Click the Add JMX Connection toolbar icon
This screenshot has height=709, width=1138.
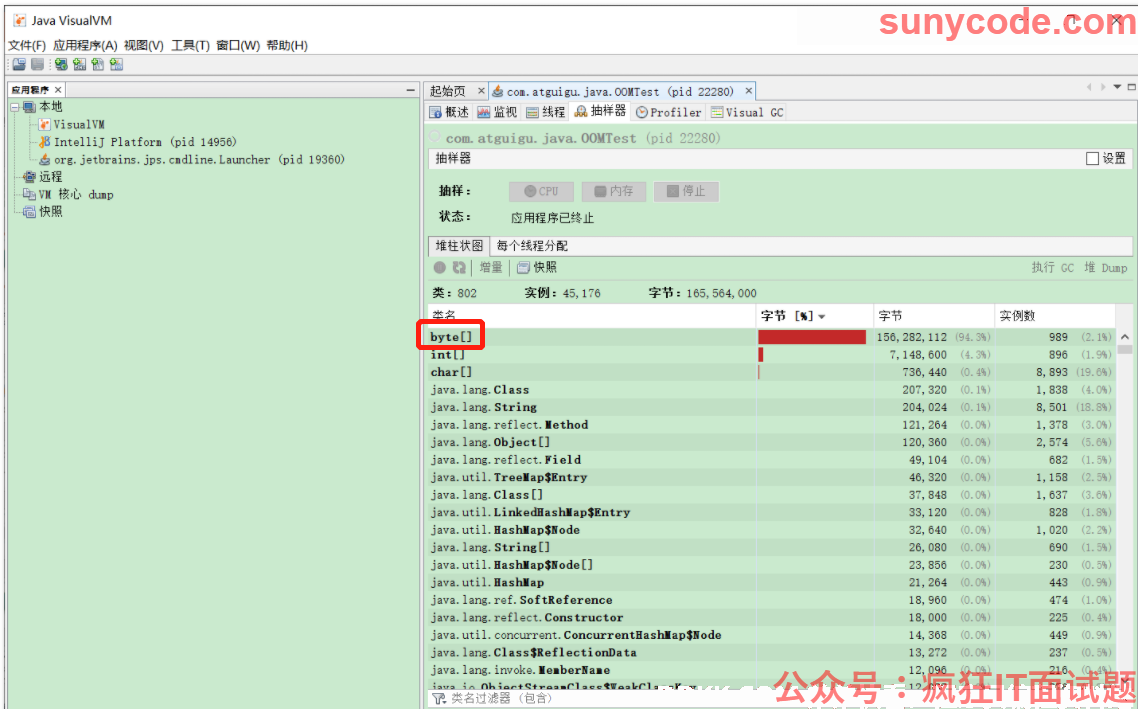pos(79,65)
